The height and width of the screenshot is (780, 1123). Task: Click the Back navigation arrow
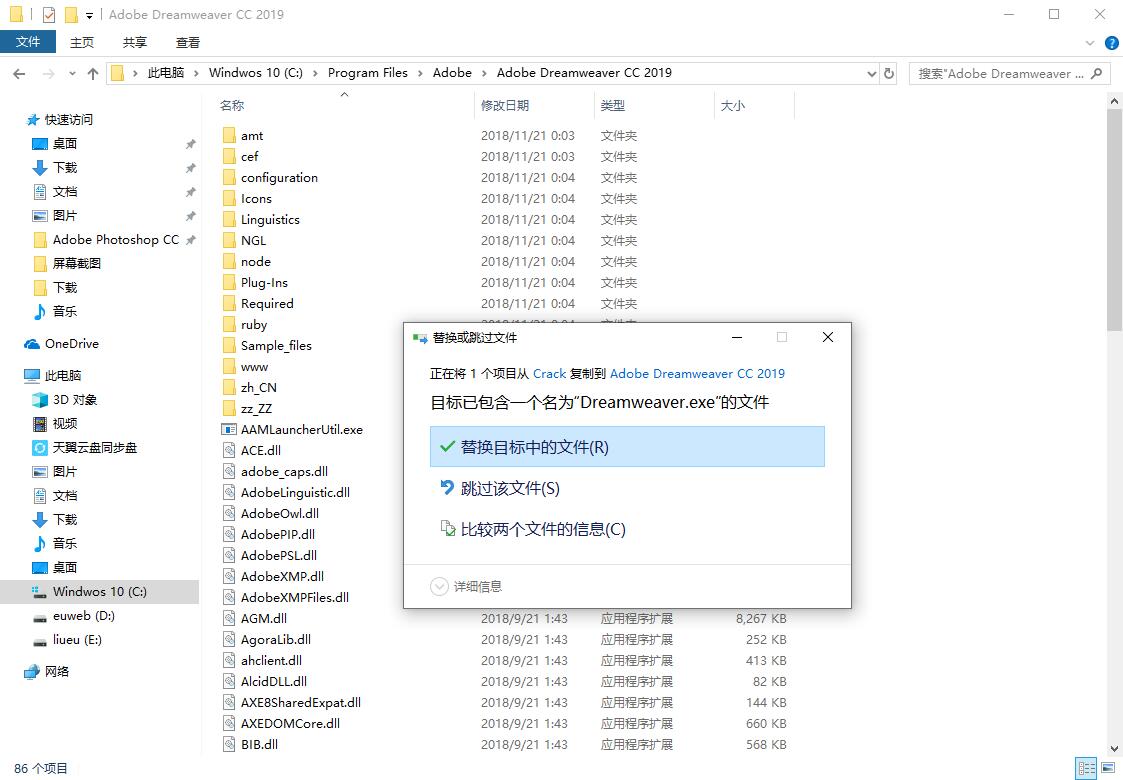coord(19,74)
